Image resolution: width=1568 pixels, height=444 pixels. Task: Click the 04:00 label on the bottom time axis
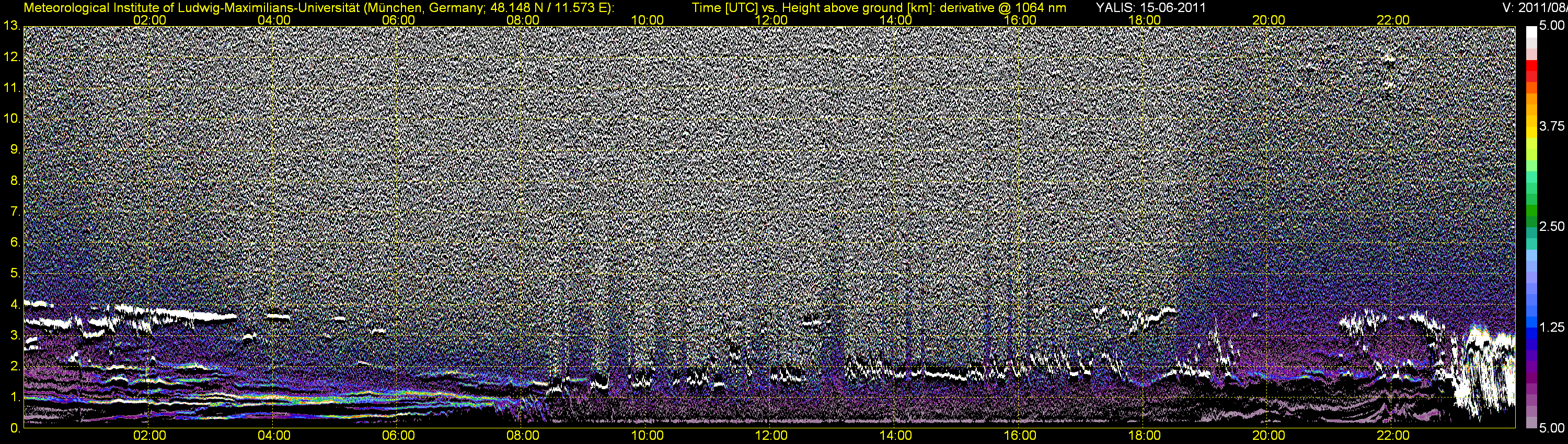click(x=274, y=436)
